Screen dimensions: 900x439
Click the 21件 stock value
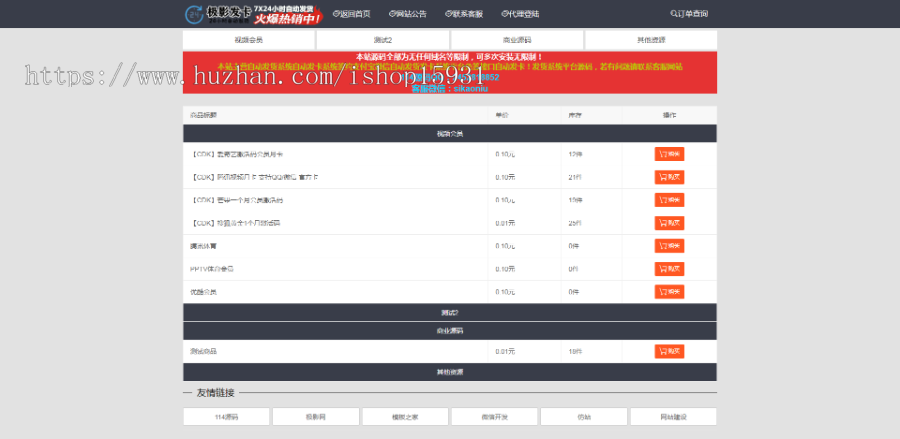(x=575, y=177)
